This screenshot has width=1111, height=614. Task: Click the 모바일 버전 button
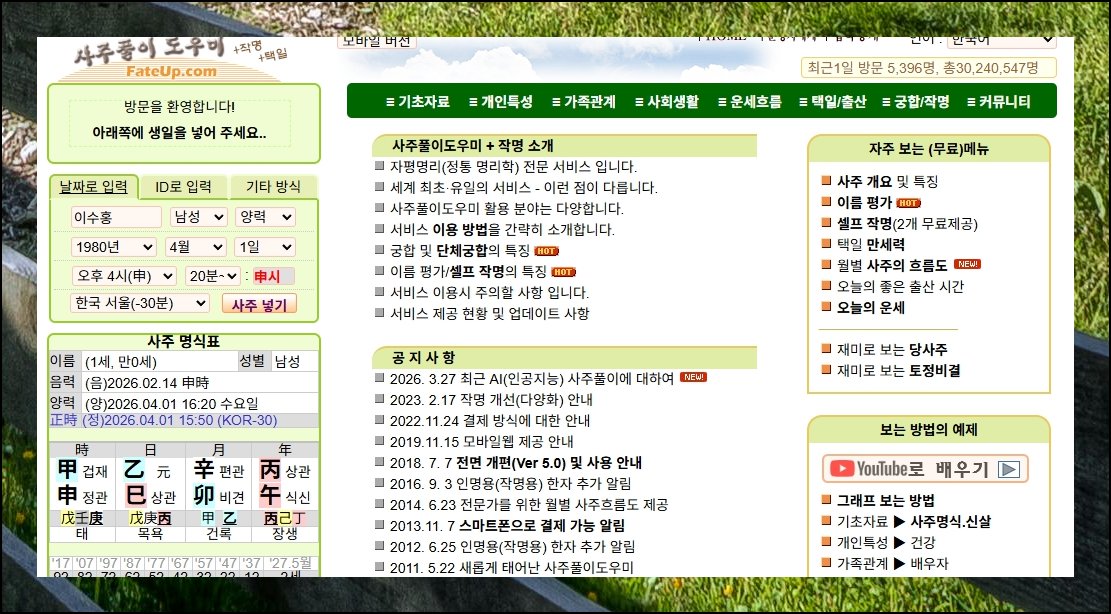376,41
